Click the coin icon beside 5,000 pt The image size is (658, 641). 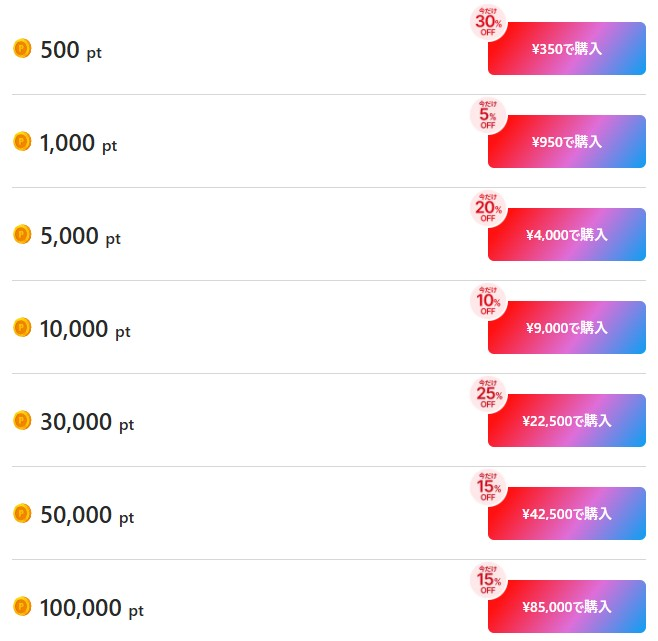(22, 234)
